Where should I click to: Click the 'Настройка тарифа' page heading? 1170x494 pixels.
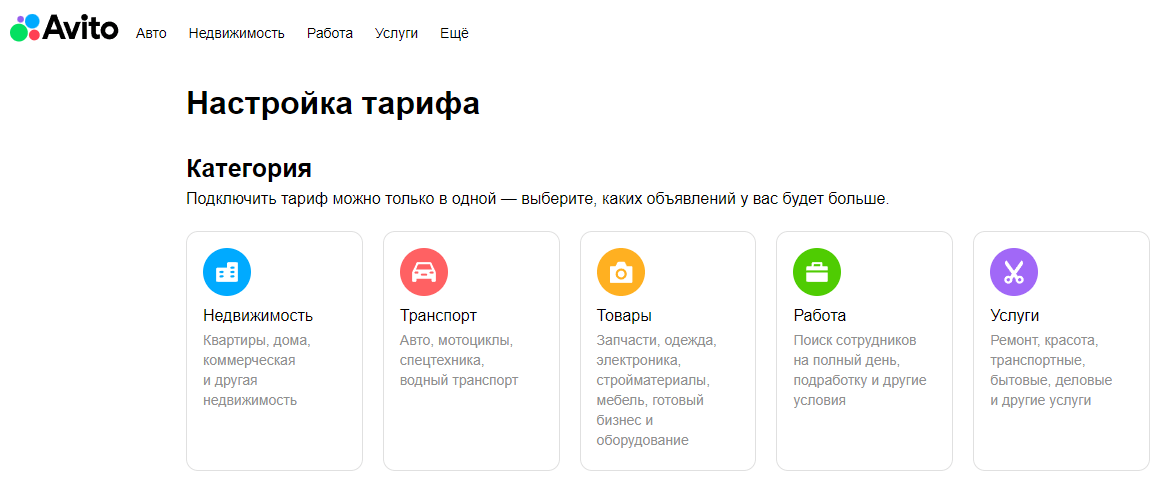[x=333, y=103]
